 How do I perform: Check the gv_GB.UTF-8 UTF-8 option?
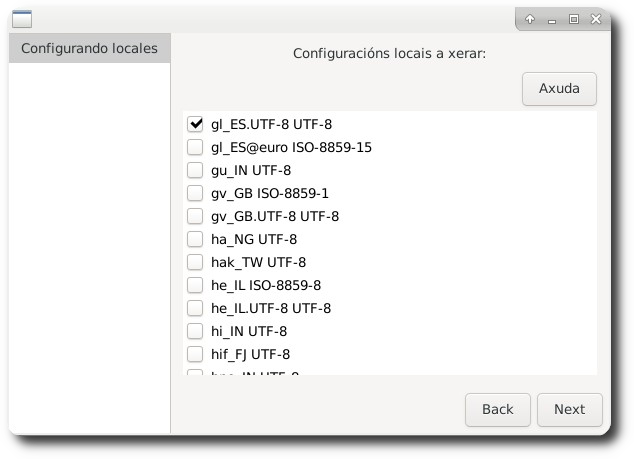195,216
